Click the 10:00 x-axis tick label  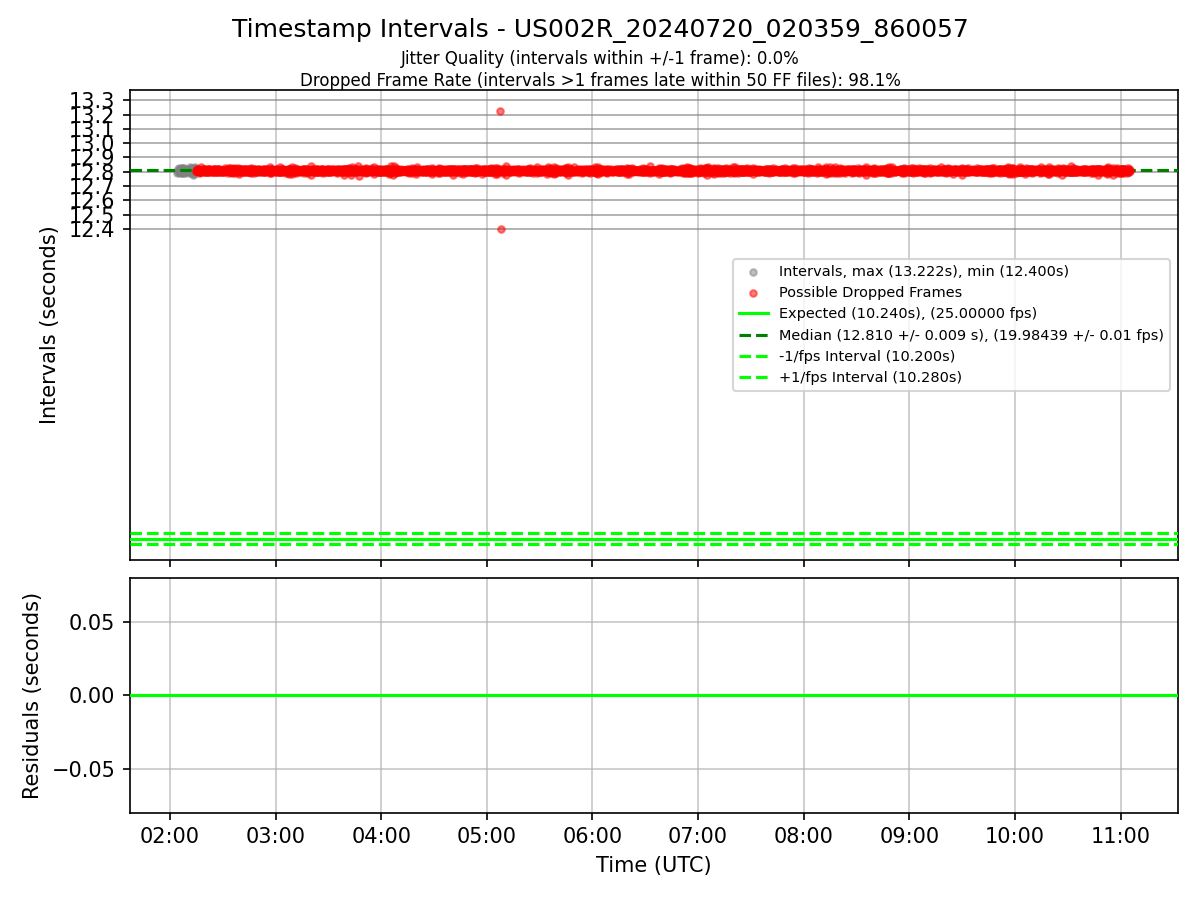(x=1015, y=836)
